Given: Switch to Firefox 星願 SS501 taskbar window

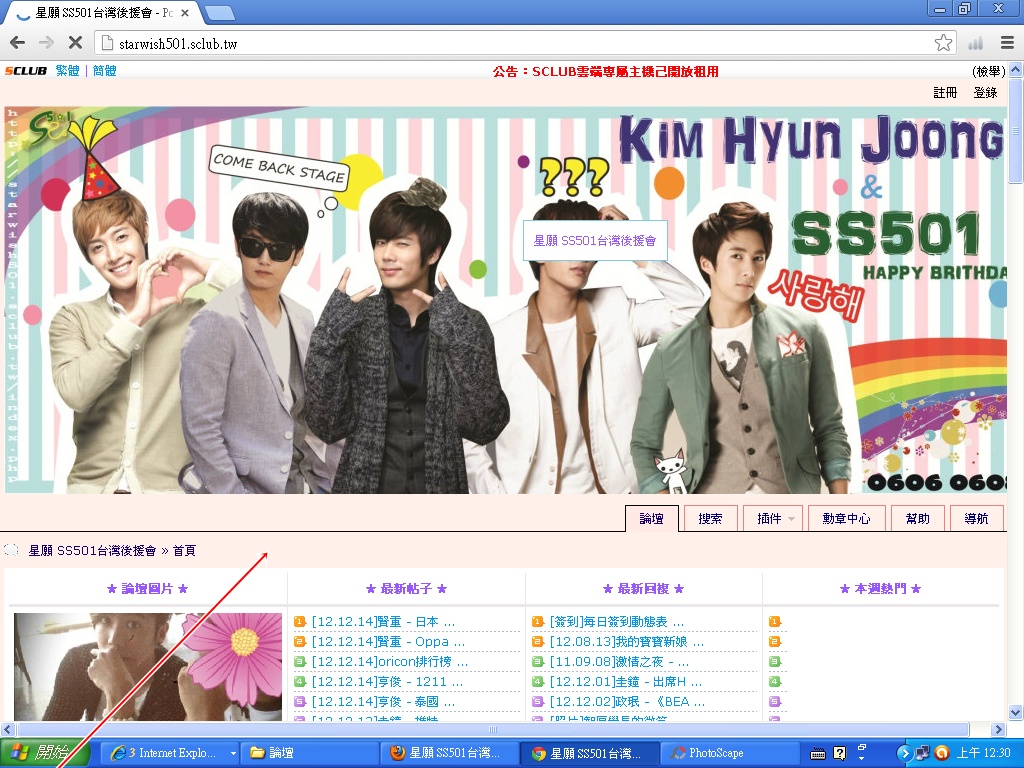Looking at the screenshot, I should (451, 753).
